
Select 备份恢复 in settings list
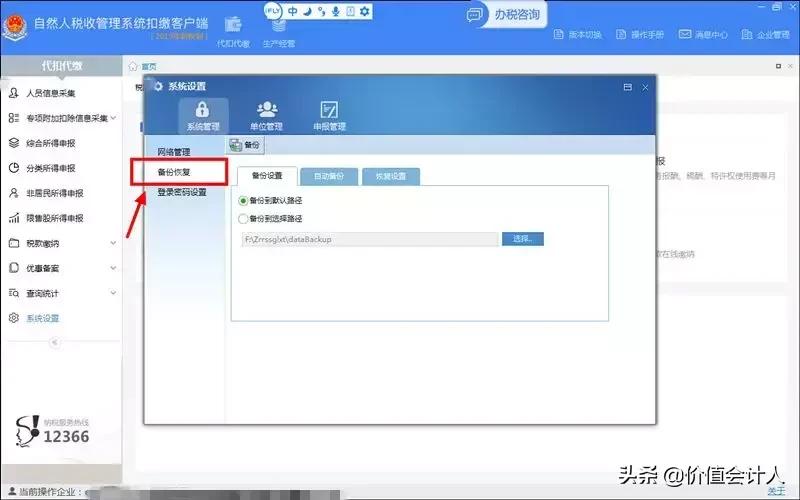coord(173,172)
